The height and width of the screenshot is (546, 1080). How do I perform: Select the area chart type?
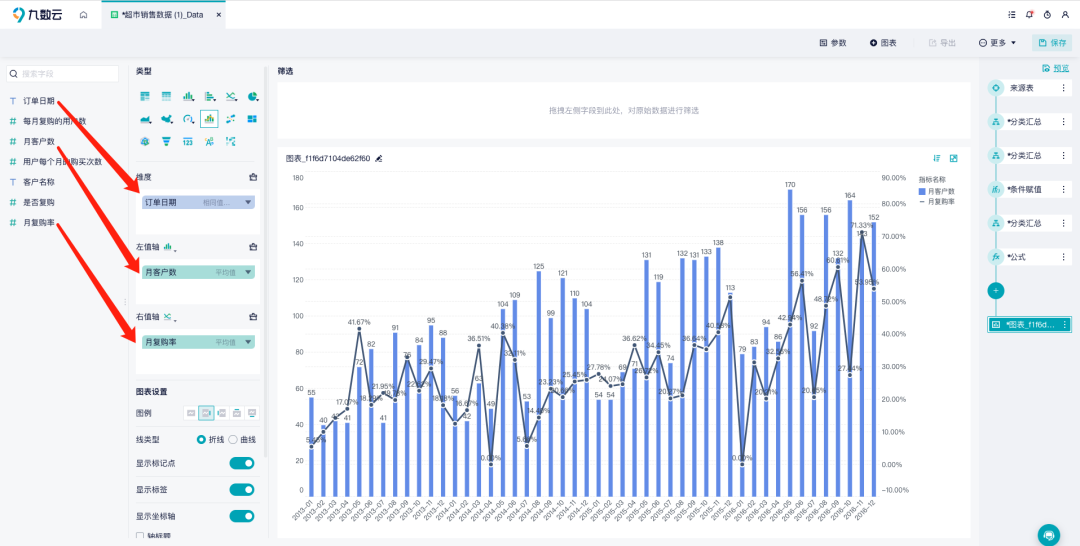(145, 119)
